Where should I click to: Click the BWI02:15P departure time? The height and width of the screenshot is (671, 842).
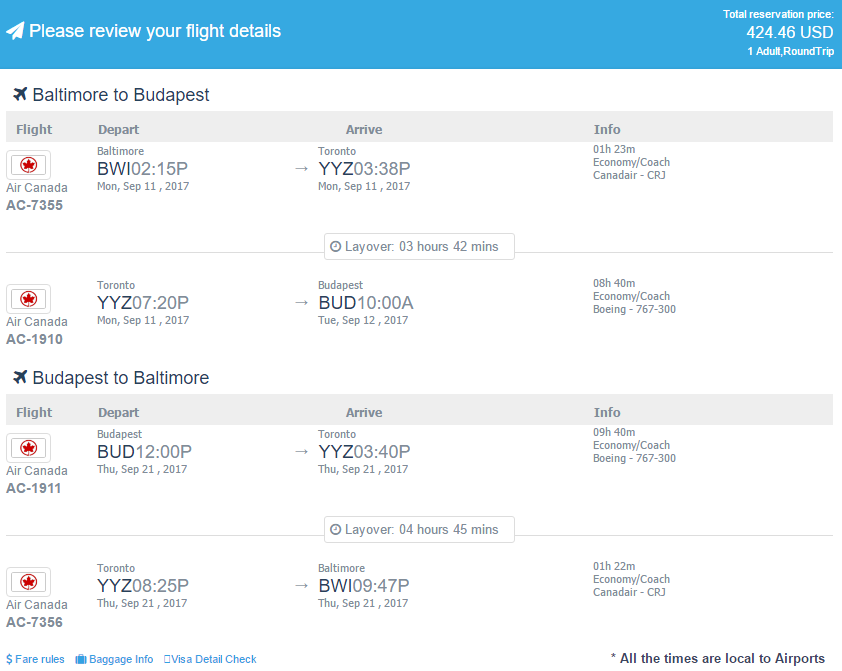[142, 169]
